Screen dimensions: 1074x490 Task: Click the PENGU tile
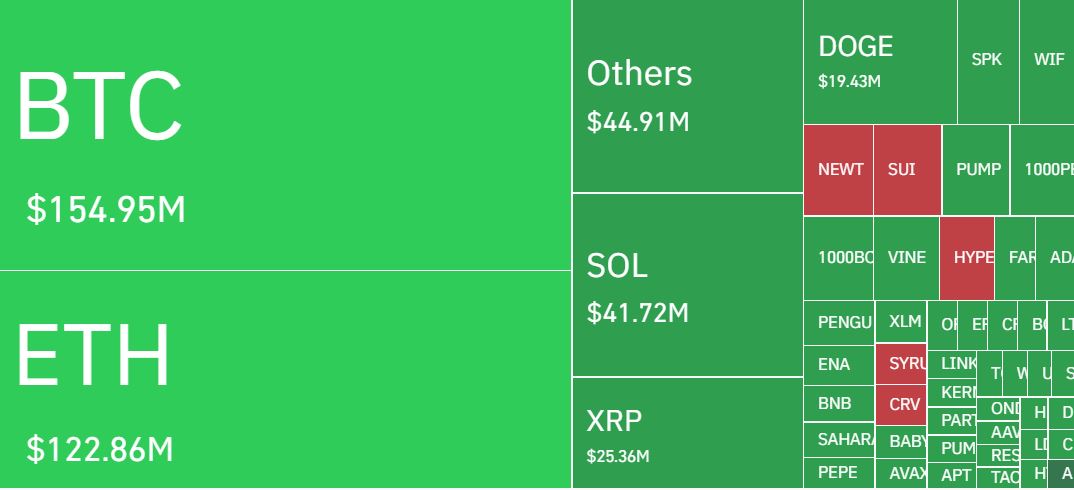coord(839,323)
